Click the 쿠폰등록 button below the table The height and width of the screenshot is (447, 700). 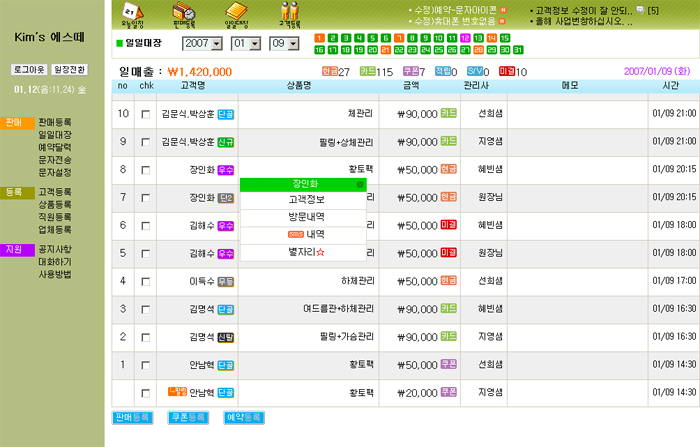coord(186,415)
